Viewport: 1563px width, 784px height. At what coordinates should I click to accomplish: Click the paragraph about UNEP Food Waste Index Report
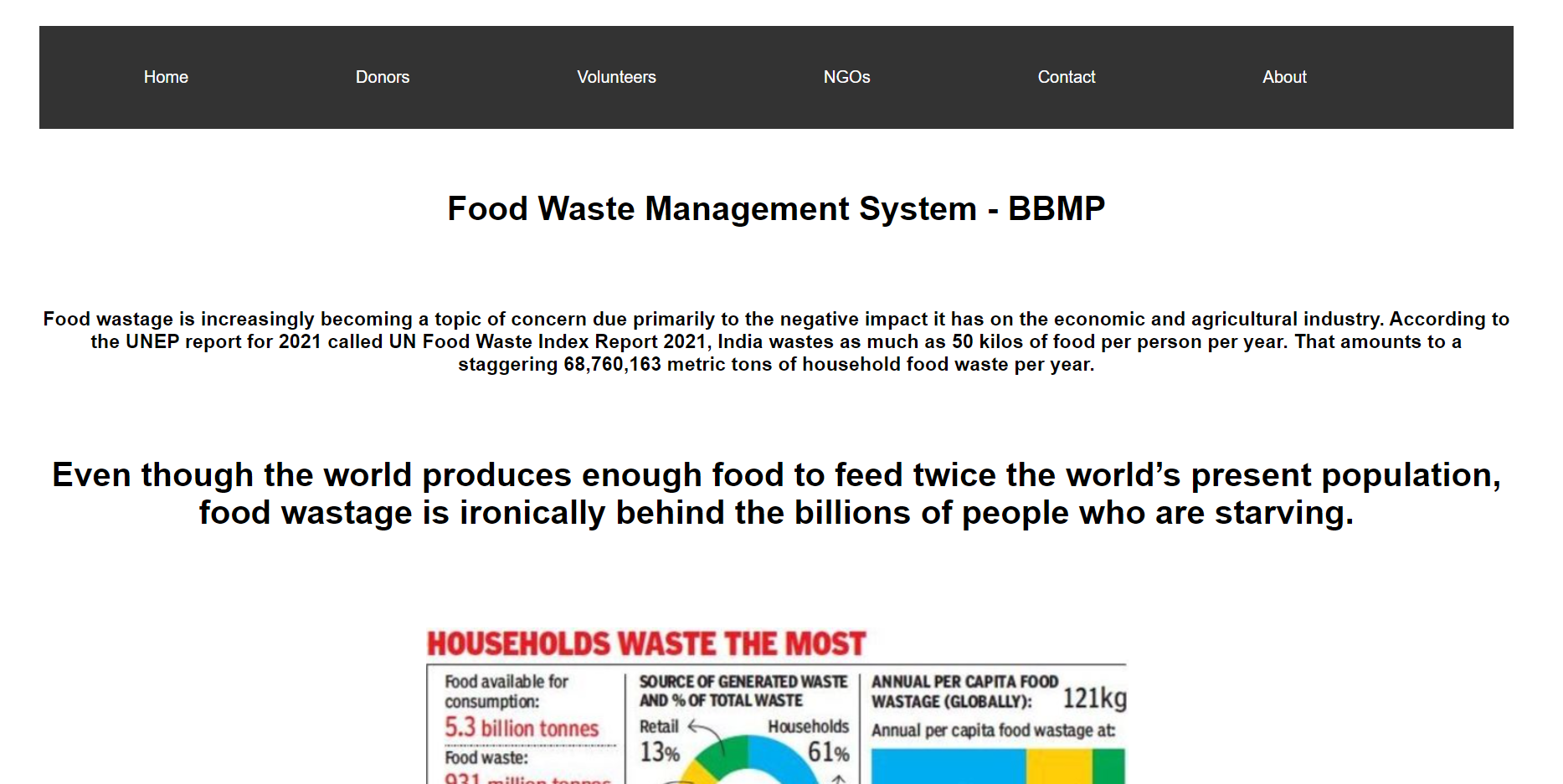pos(776,341)
